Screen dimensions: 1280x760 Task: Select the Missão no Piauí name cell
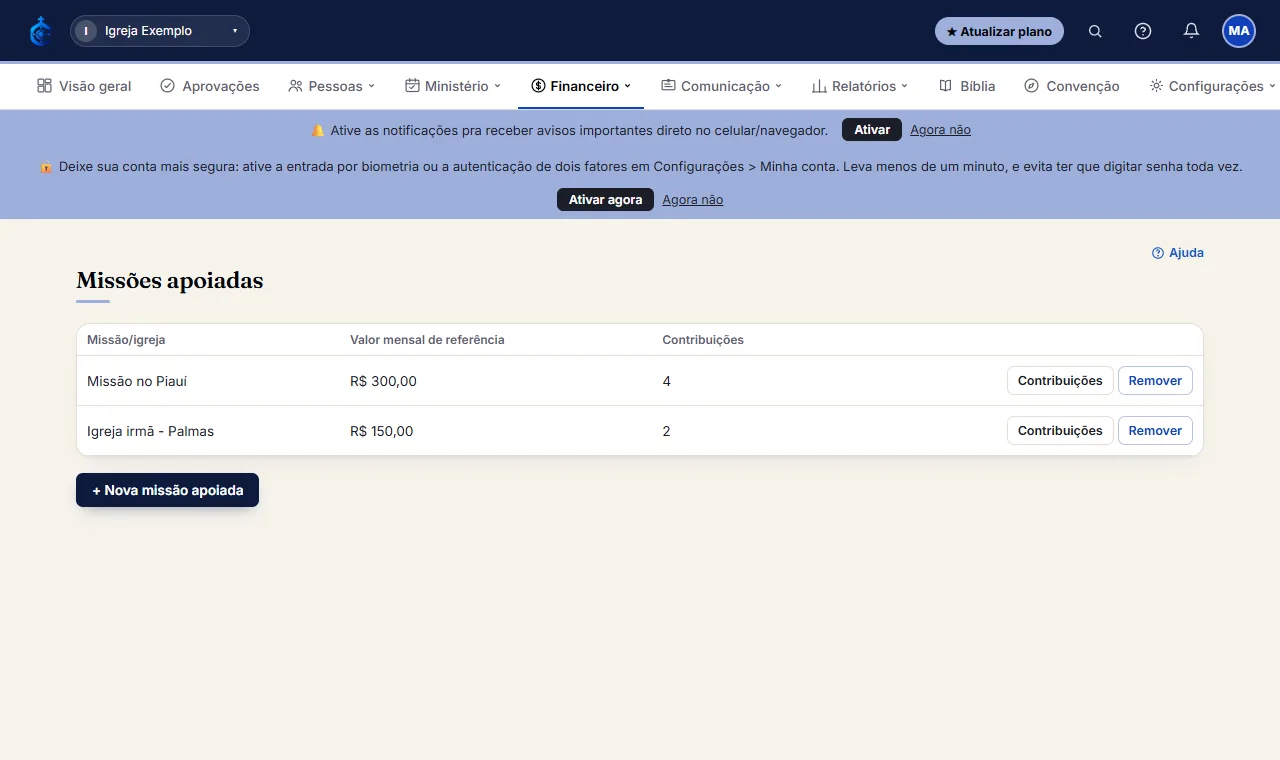(x=137, y=381)
